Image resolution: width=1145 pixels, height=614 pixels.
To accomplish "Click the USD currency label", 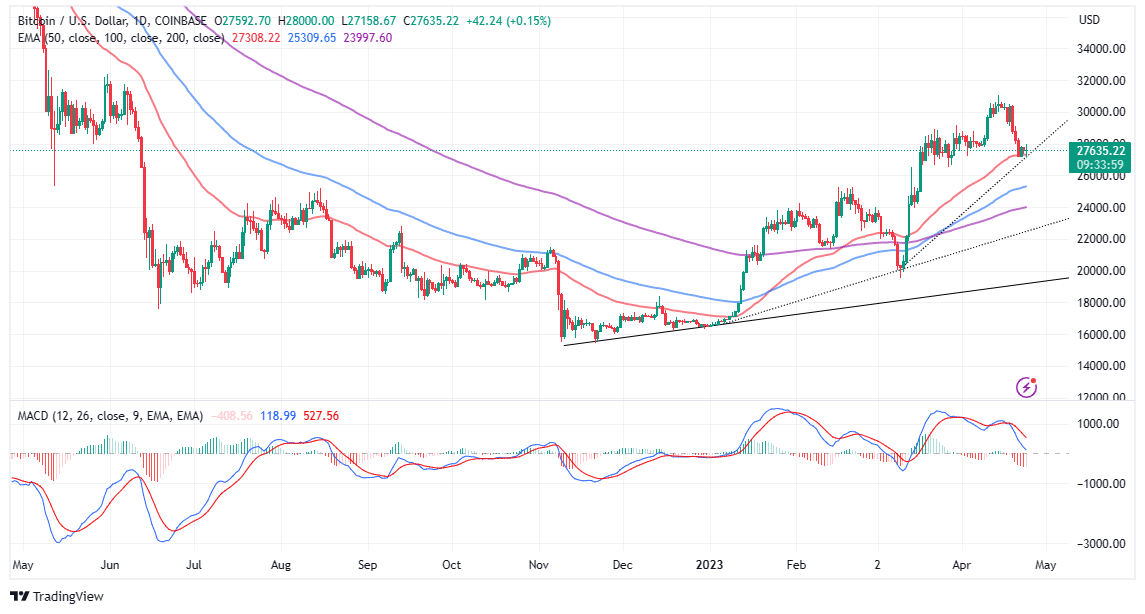I will pyautogui.click(x=1089, y=20).
